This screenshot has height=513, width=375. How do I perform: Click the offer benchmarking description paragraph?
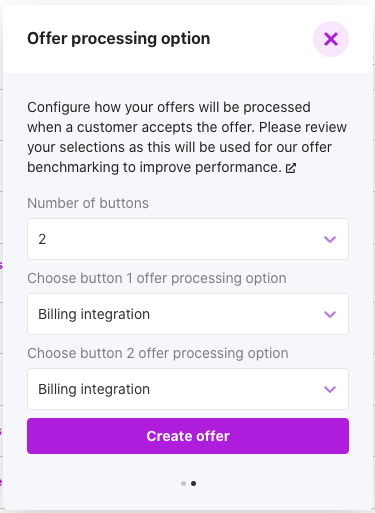coord(187,137)
